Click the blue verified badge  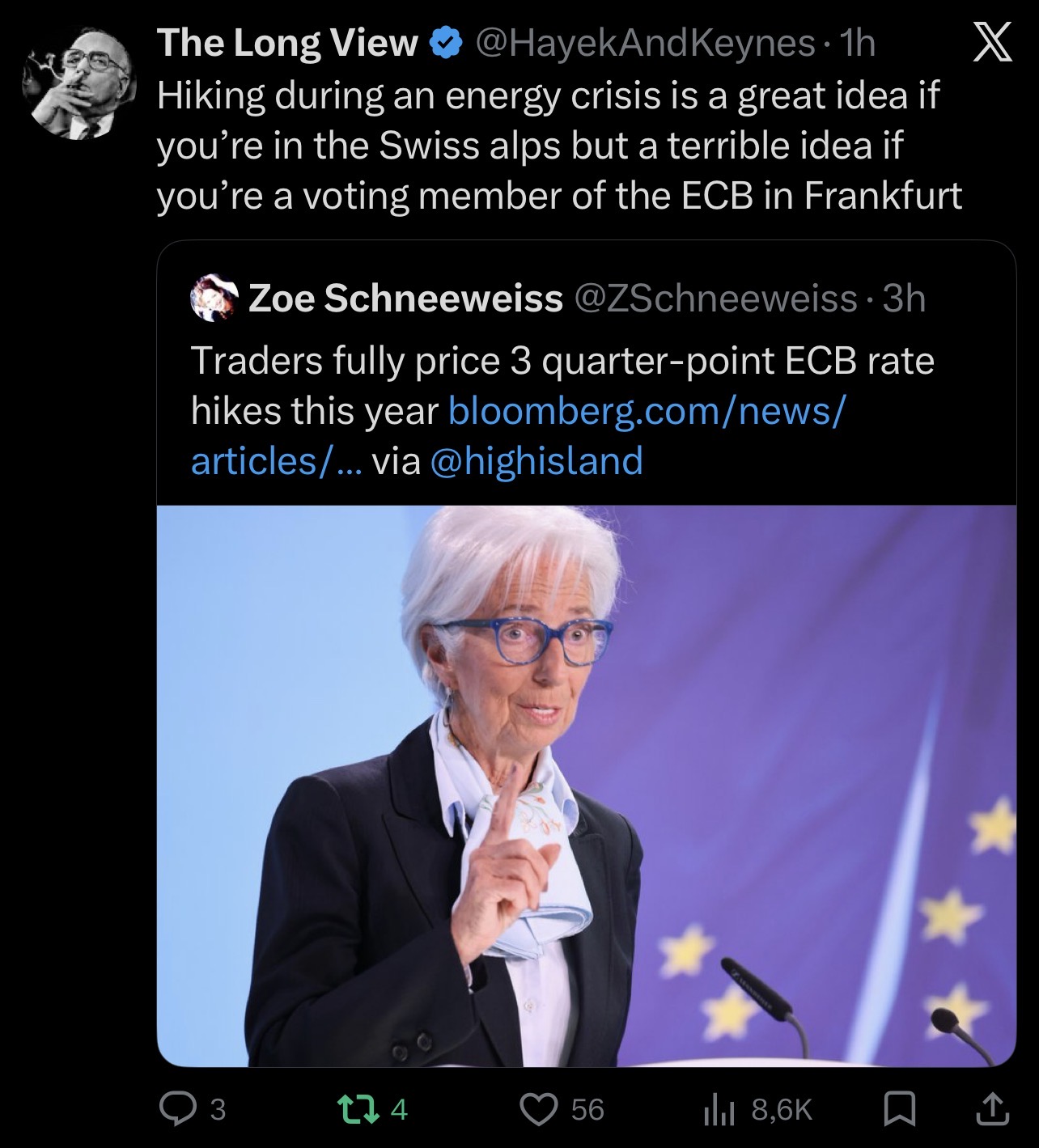443,44
